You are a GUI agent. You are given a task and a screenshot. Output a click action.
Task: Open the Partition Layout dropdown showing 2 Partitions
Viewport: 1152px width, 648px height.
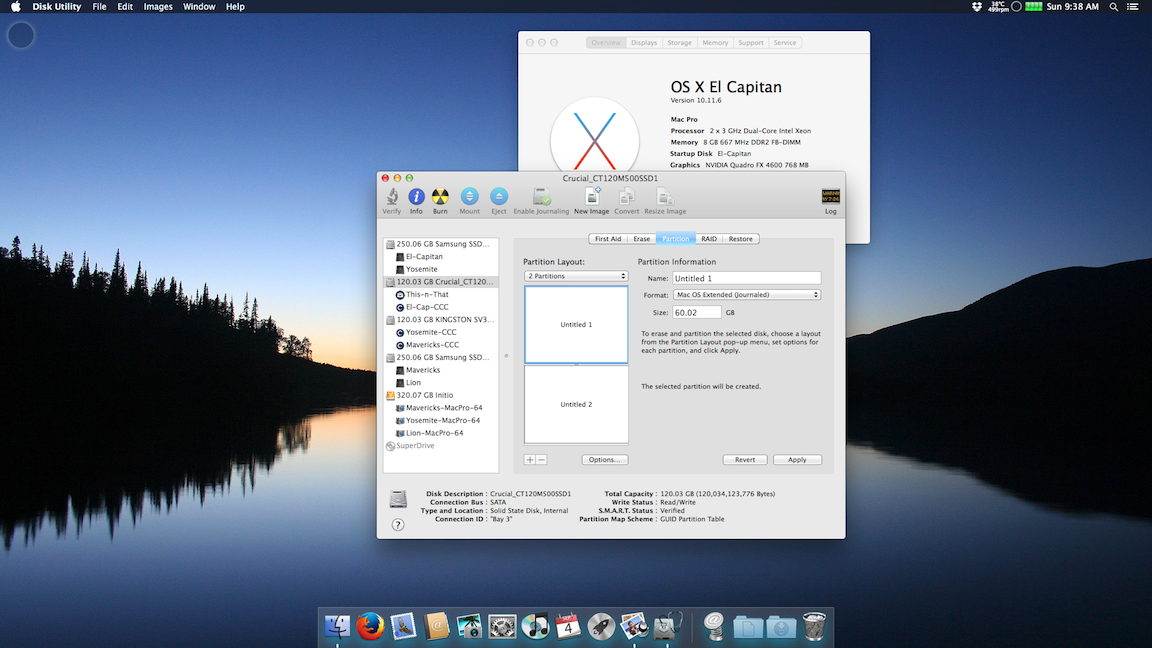(576, 276)
